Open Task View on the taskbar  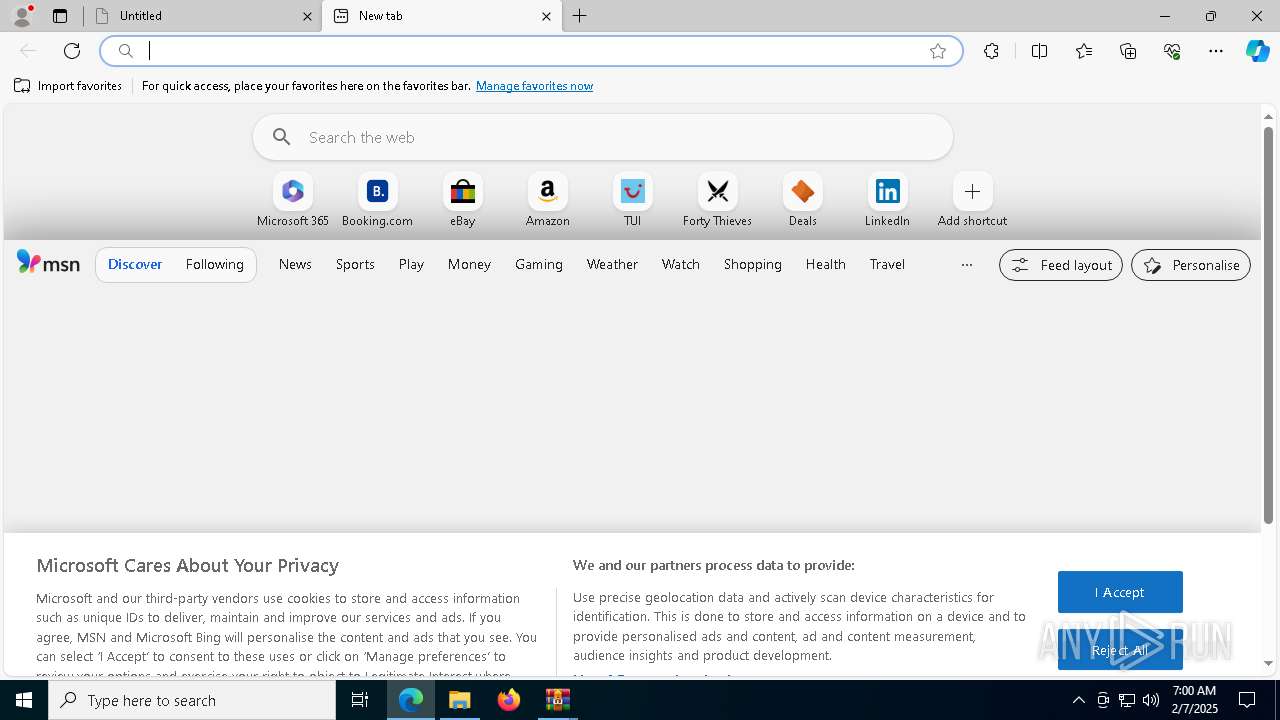[360, 700]
